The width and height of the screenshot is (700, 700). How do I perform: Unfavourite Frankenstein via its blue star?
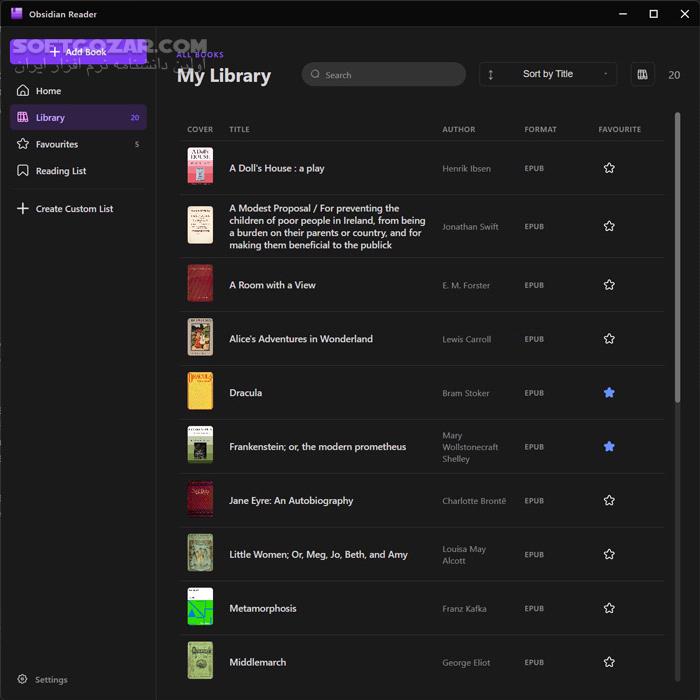[609, 446]
